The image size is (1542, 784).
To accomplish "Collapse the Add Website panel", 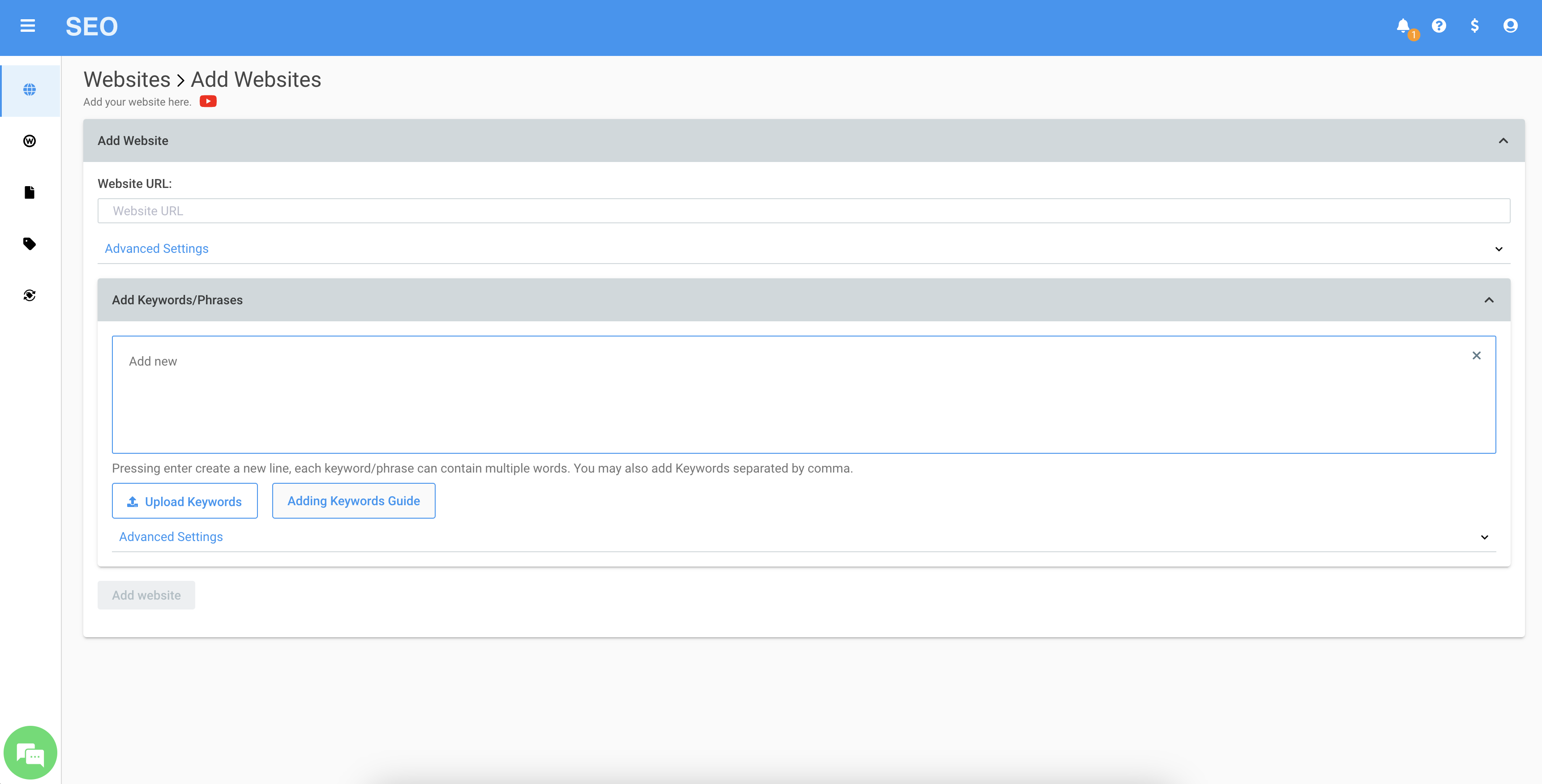I will [x=1503, y=141].
